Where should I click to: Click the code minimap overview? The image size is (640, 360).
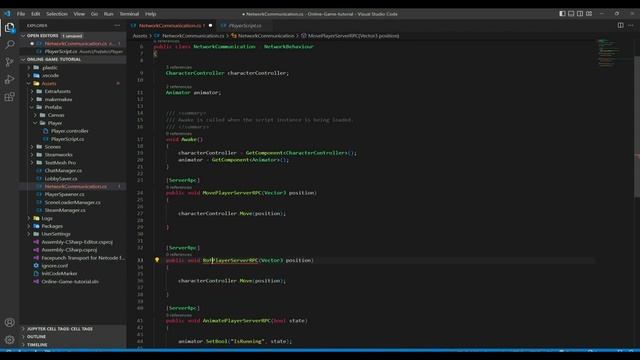tap(609, 53)
